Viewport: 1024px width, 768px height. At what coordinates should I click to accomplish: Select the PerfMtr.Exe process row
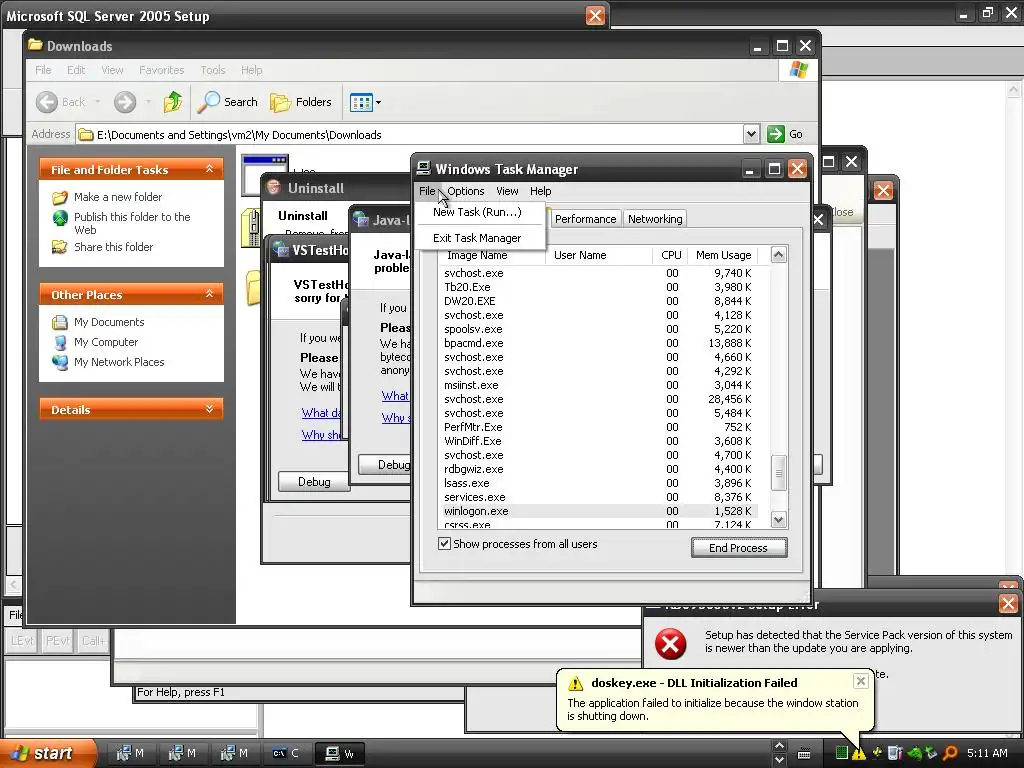point(598,427)
